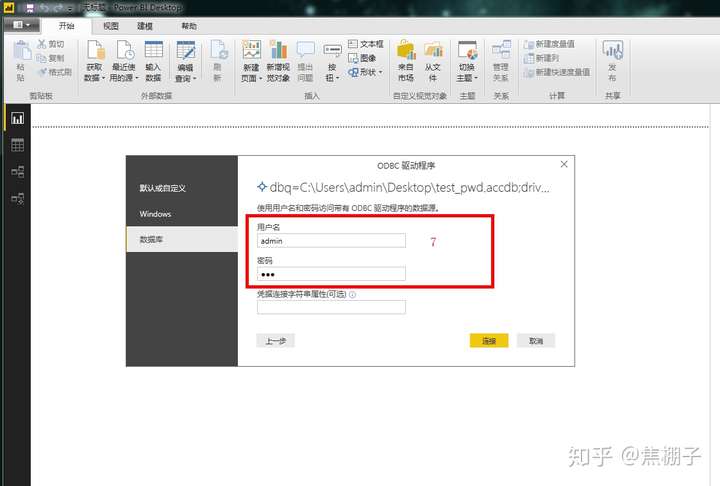The width and height of the screenshot is (720, 486).
Task: Click 新建度量值 in the ribbon
Action: (x=549, y=44)
